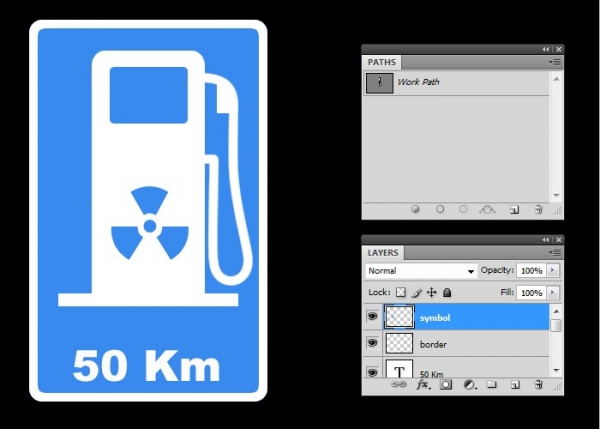Open Opacity slider arrow
Screen dimensions: 600x429
point(552,270)
